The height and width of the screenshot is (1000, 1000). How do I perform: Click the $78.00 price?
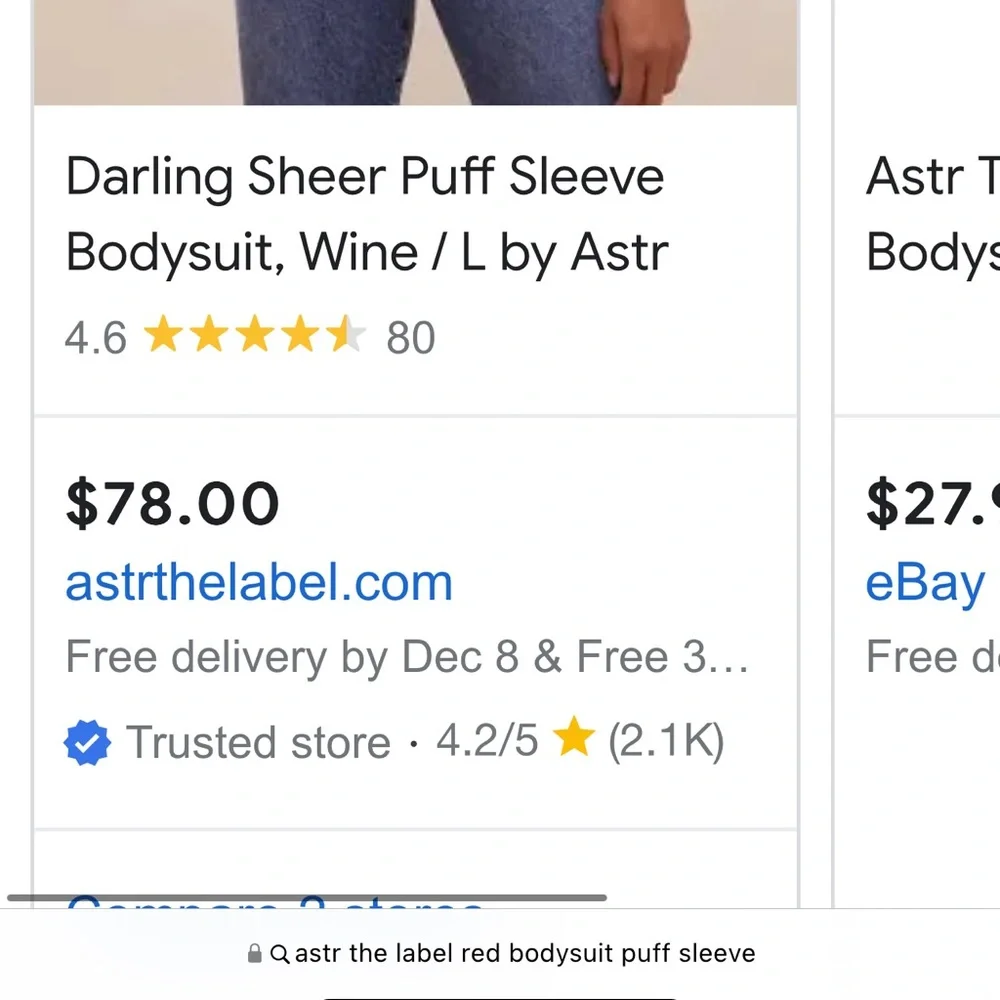pos(173,504)
